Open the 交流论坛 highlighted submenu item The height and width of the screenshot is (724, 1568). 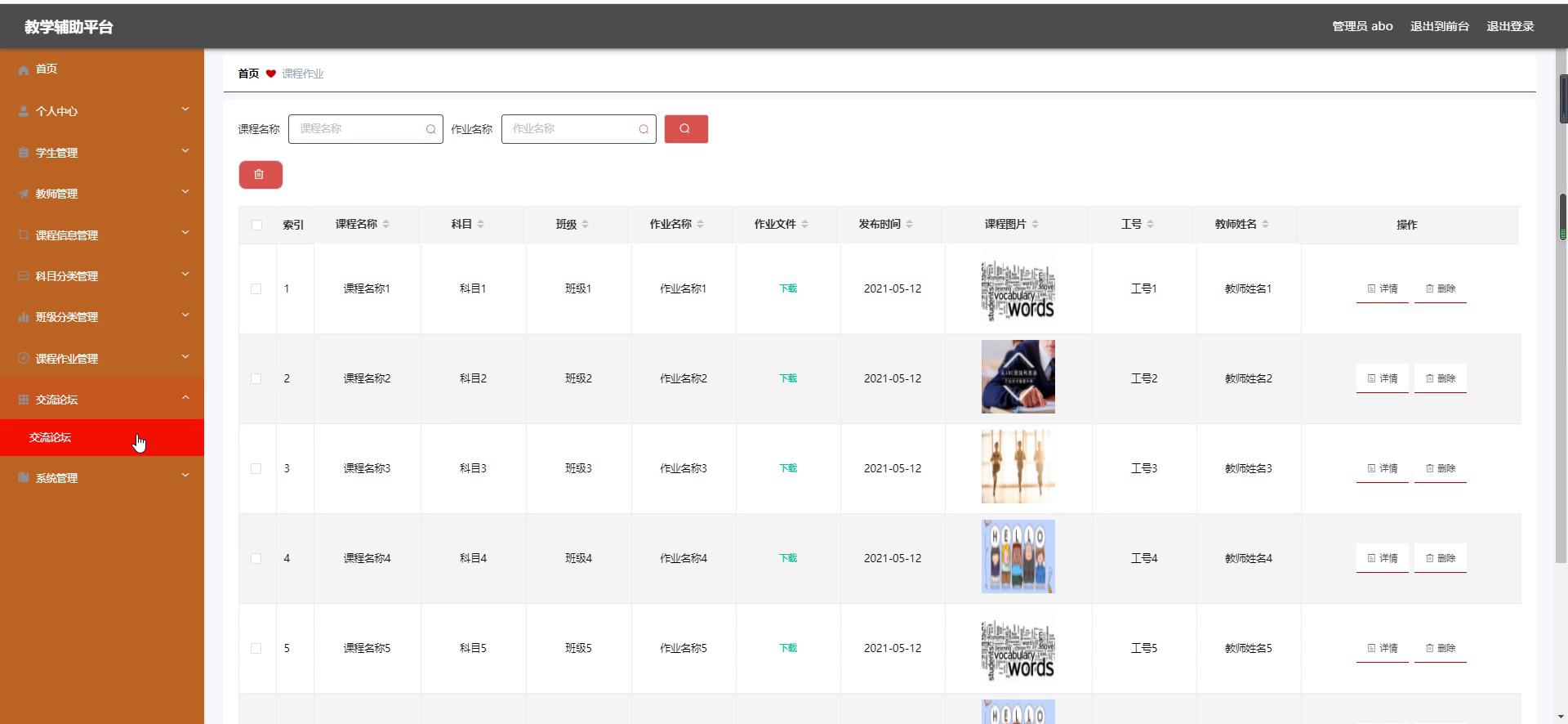pyautogui.click(x=51, y=437)
